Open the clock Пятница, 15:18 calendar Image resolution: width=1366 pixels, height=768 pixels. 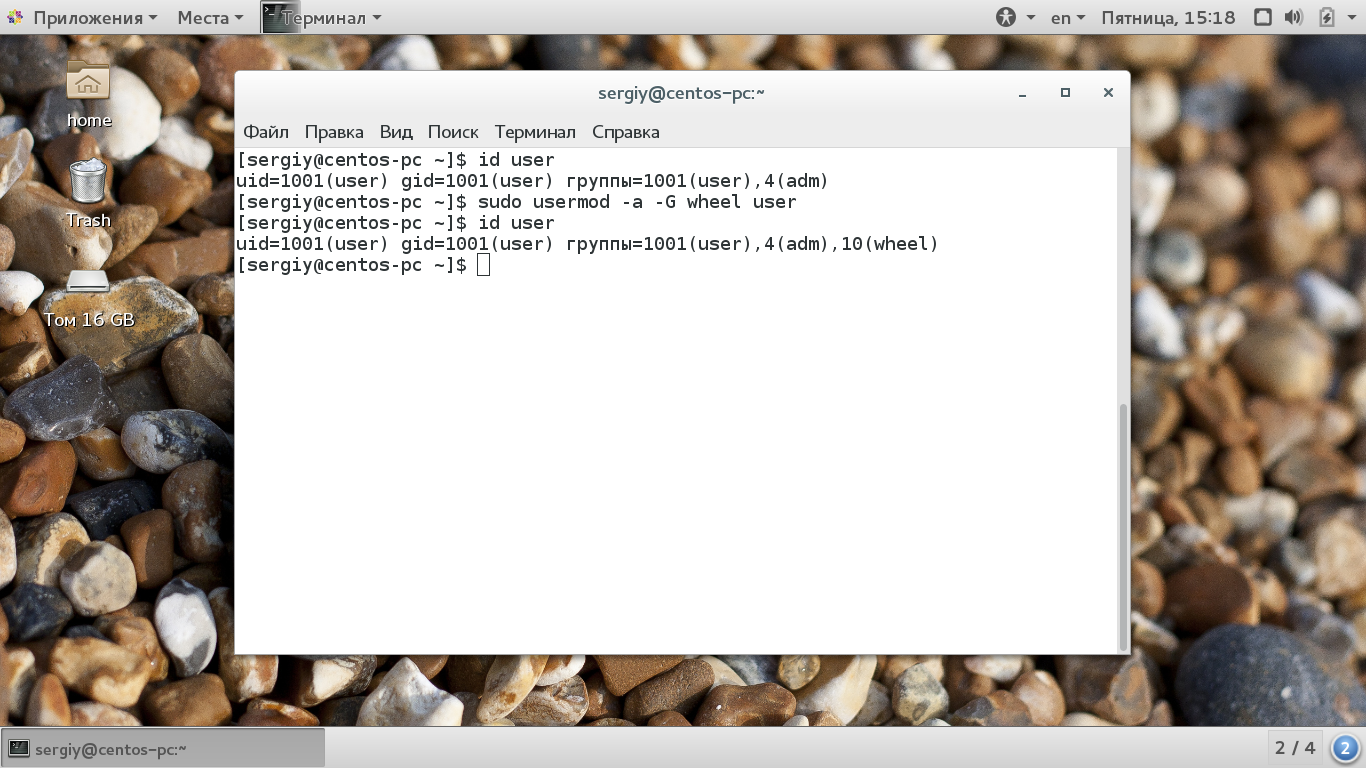pos(1168,17)
